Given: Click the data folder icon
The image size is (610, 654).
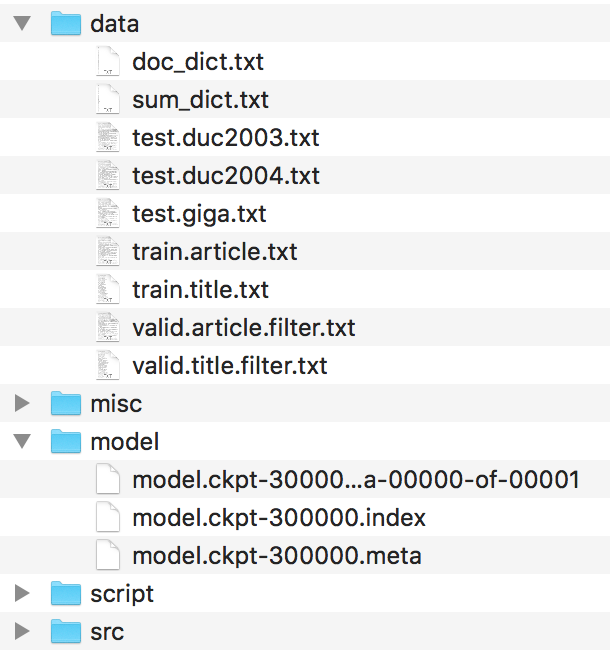Looking at the screenshot, I should tap(65, 23).
